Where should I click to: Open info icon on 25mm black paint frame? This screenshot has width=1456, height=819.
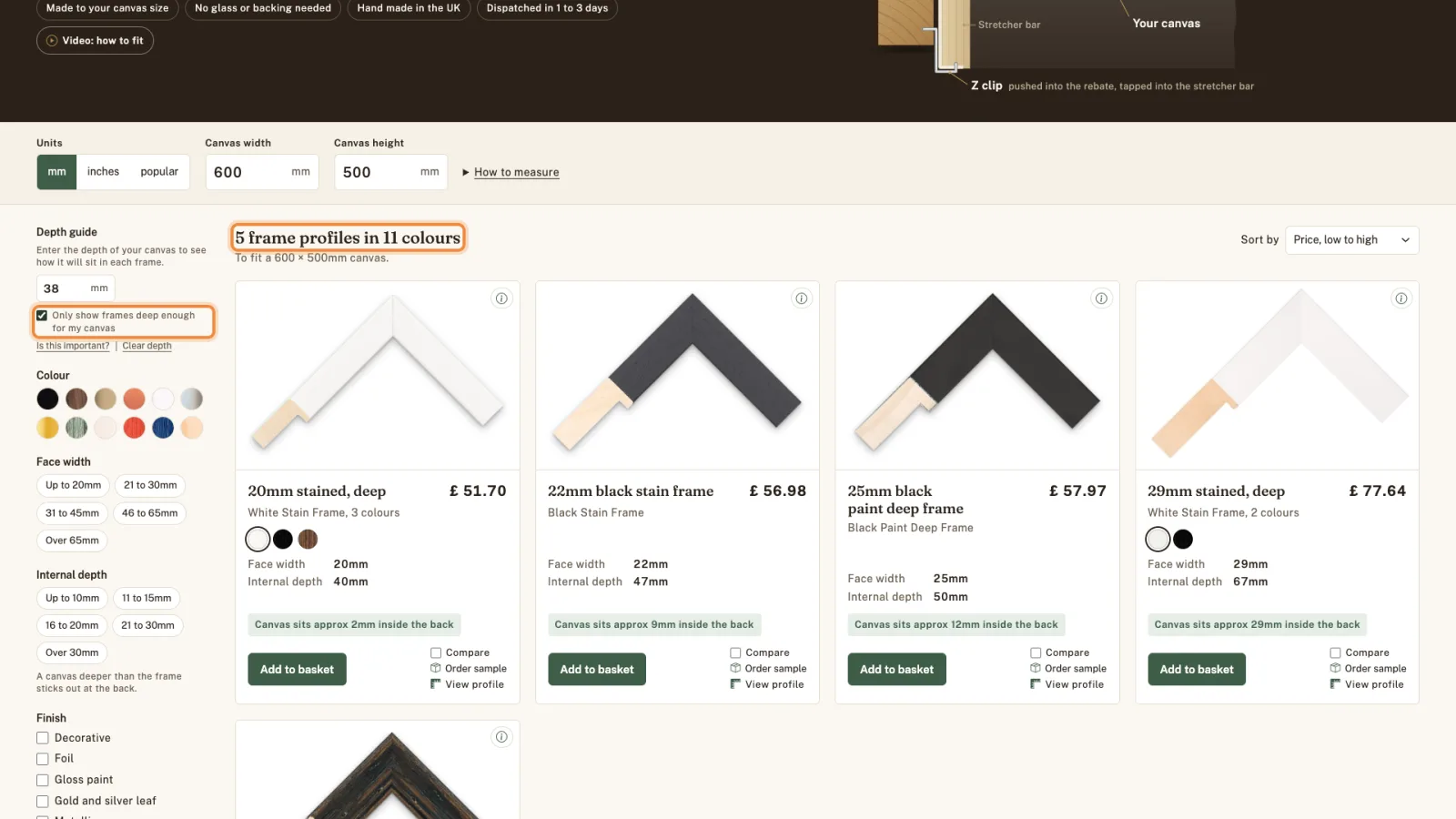click(1101, 298)
